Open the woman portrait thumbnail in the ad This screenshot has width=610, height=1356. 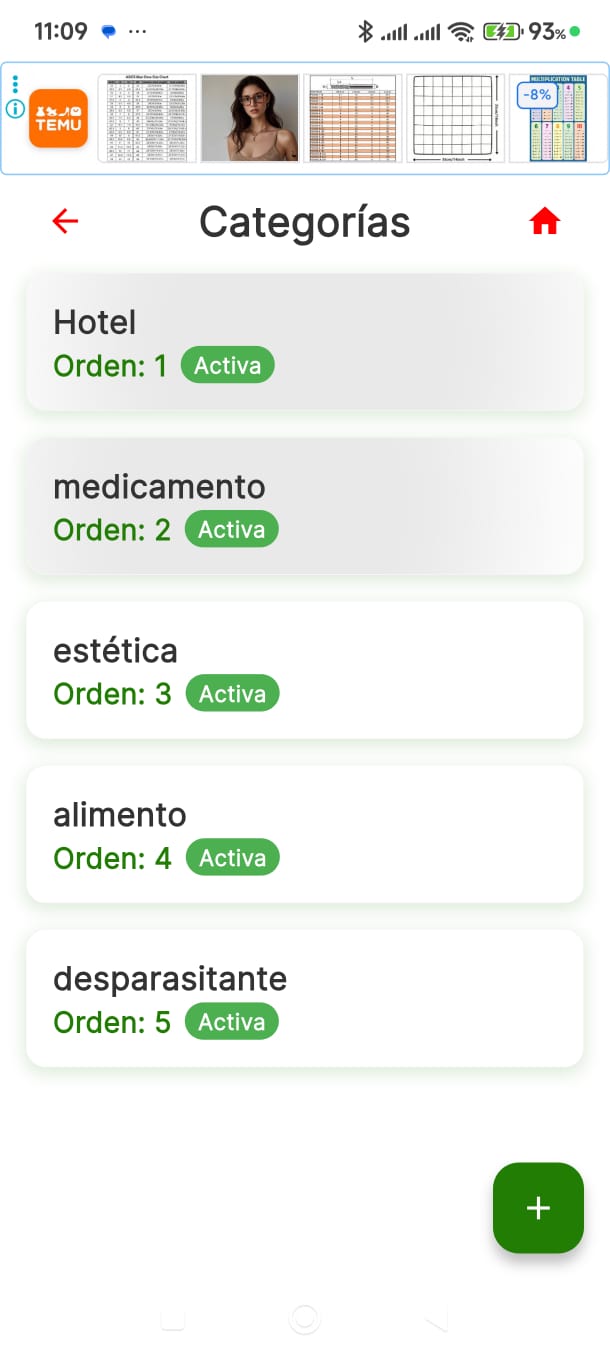point(248,117)
